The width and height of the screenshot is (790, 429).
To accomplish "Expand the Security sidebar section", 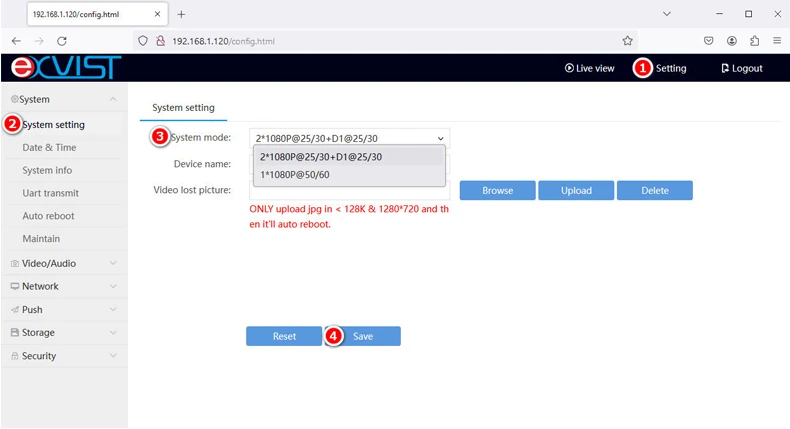I will point(64,355).
